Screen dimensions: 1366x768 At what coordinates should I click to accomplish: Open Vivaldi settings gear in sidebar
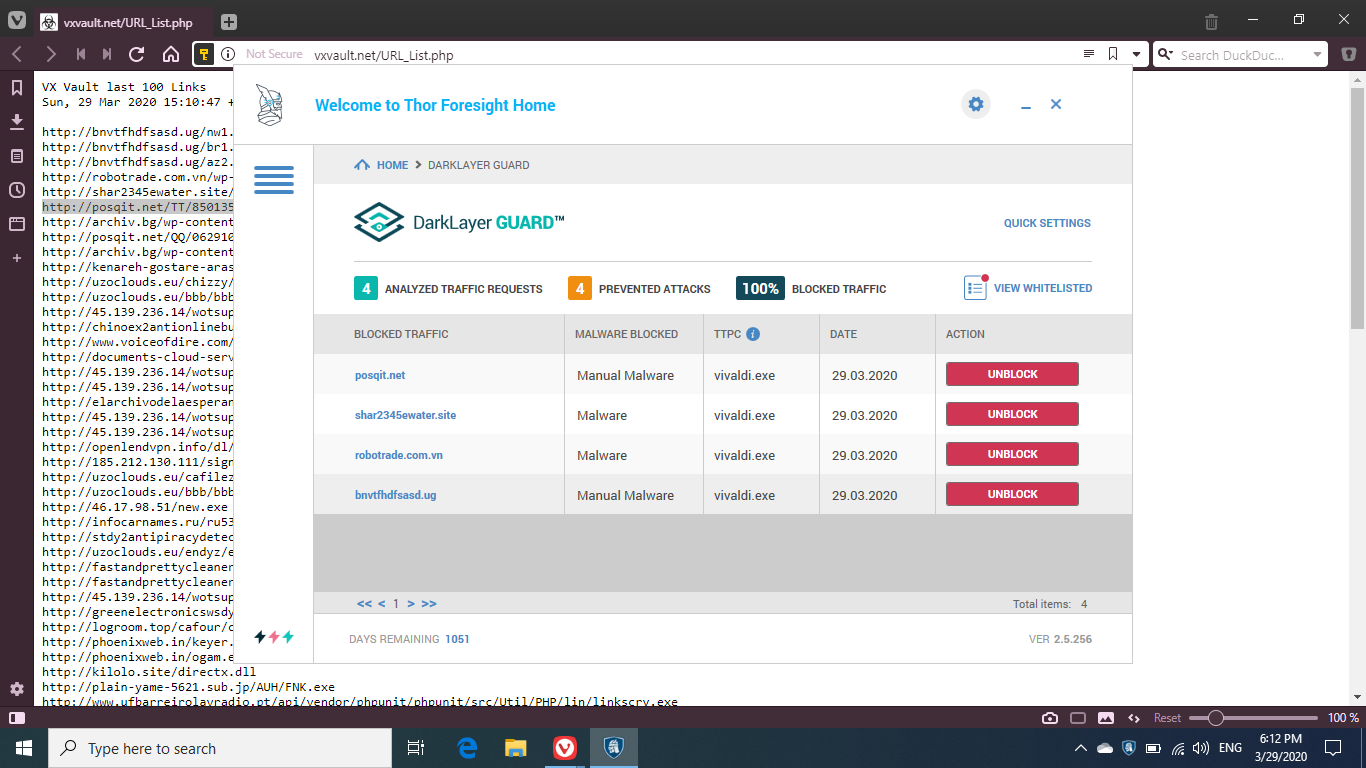tap(17, 689)
